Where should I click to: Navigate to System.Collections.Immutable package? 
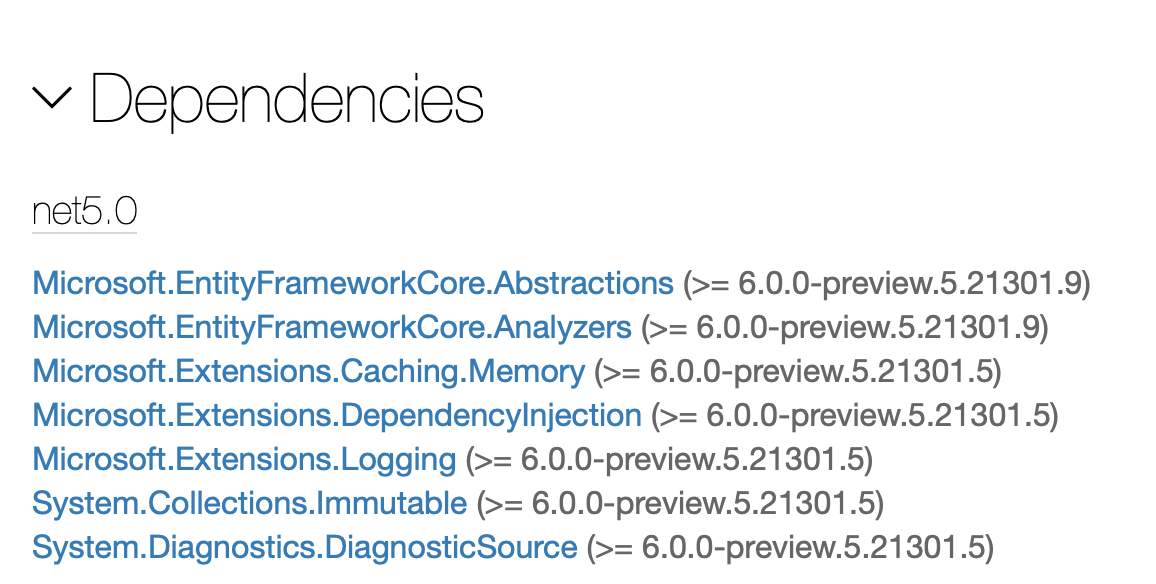(x=249, y=503)
